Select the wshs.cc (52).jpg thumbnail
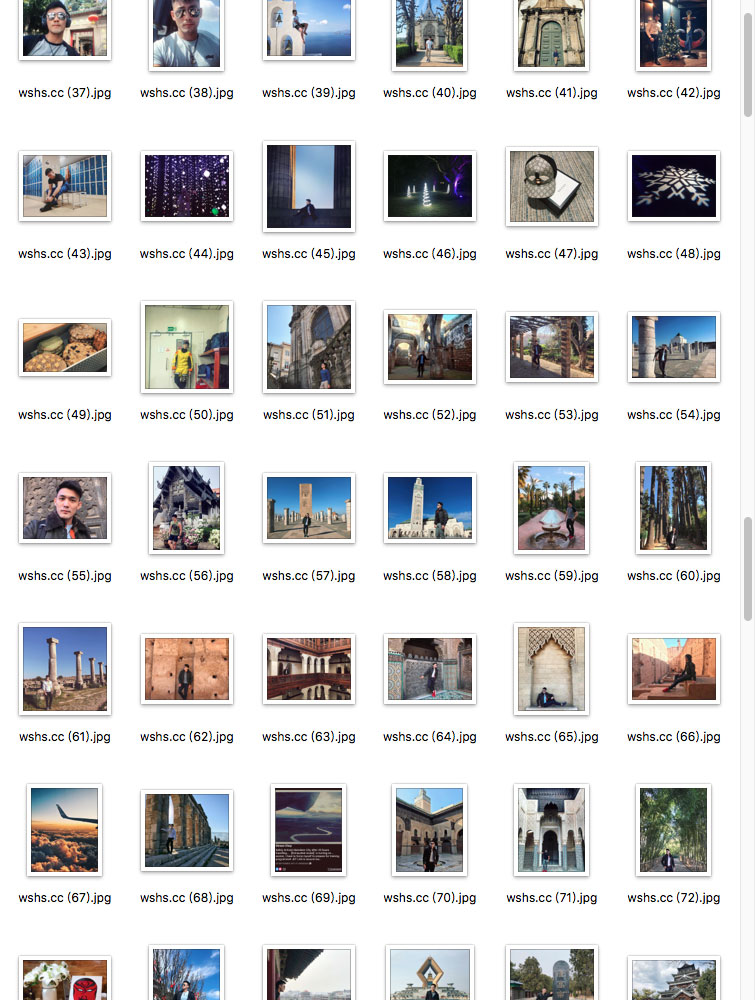The width and height of the screenshot is (755, 1000). coord(430,347)
